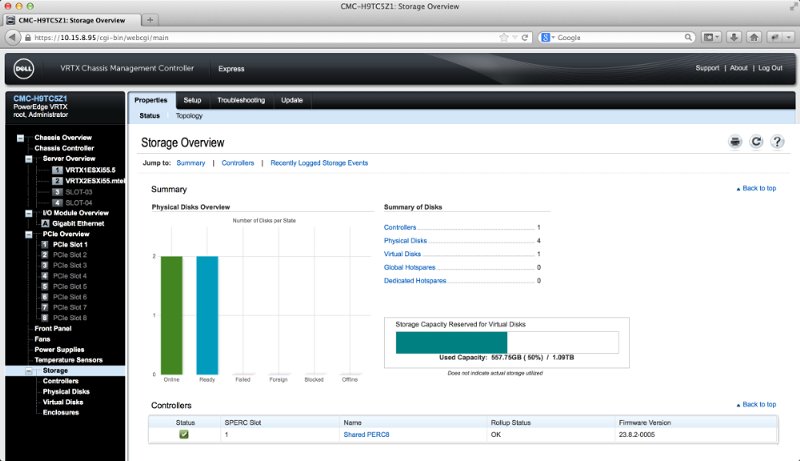The image size is (800, 461).
Task: Open Enclosures in the Storage tree
Action: [x=61, y=413]
